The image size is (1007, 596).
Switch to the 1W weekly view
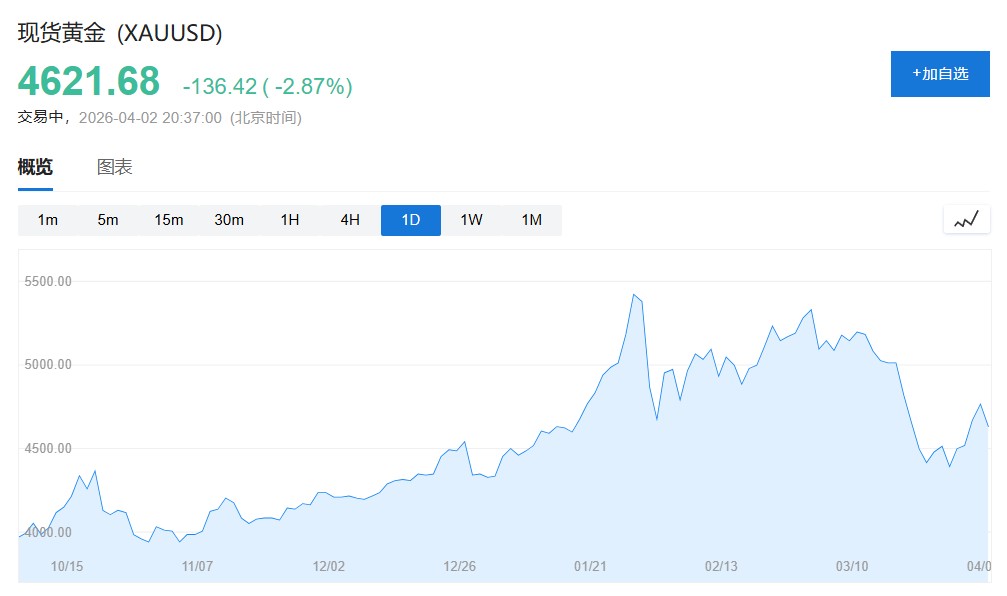pos(471,220)
